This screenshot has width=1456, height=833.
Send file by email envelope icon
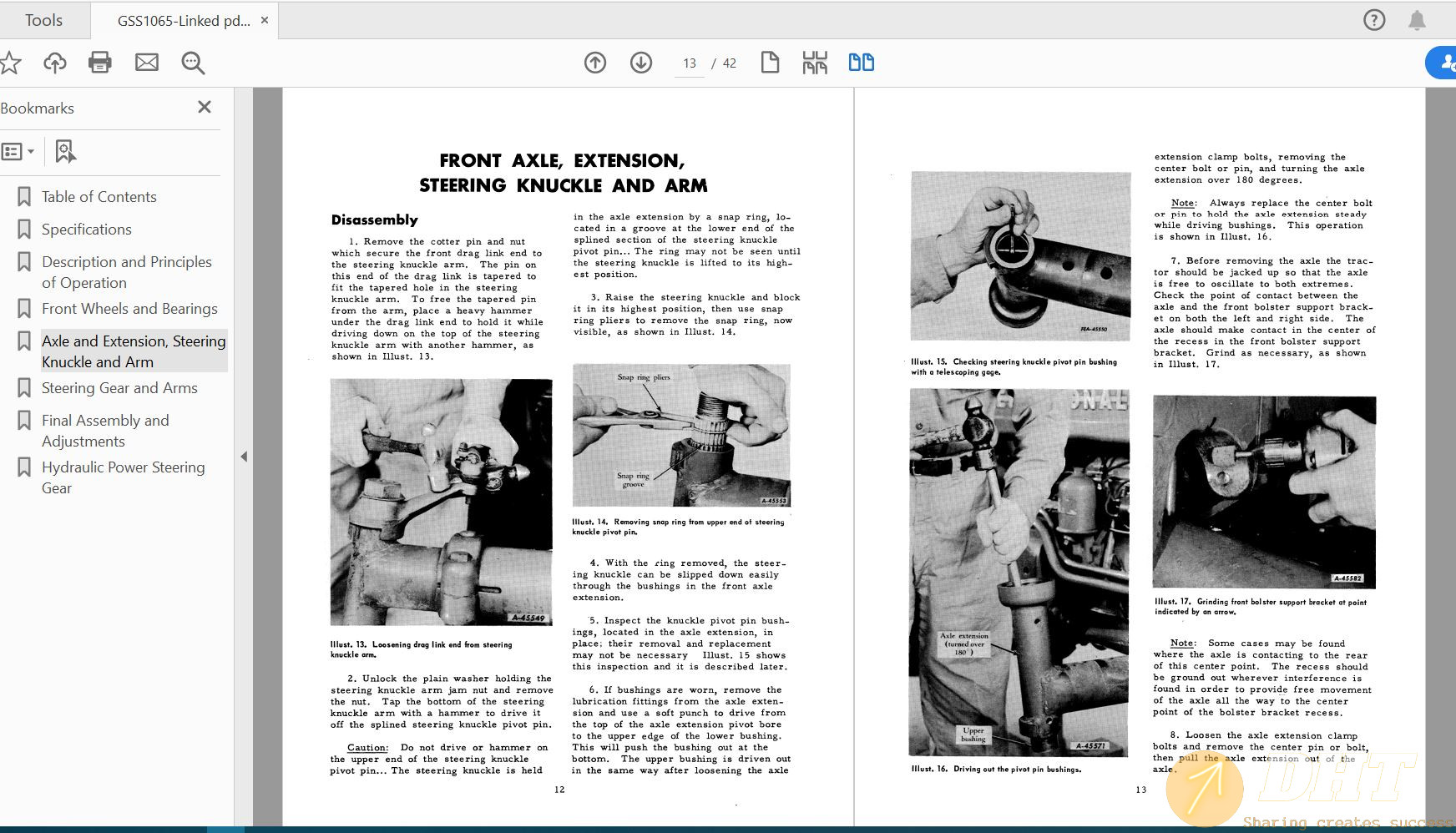coord(147,63)
